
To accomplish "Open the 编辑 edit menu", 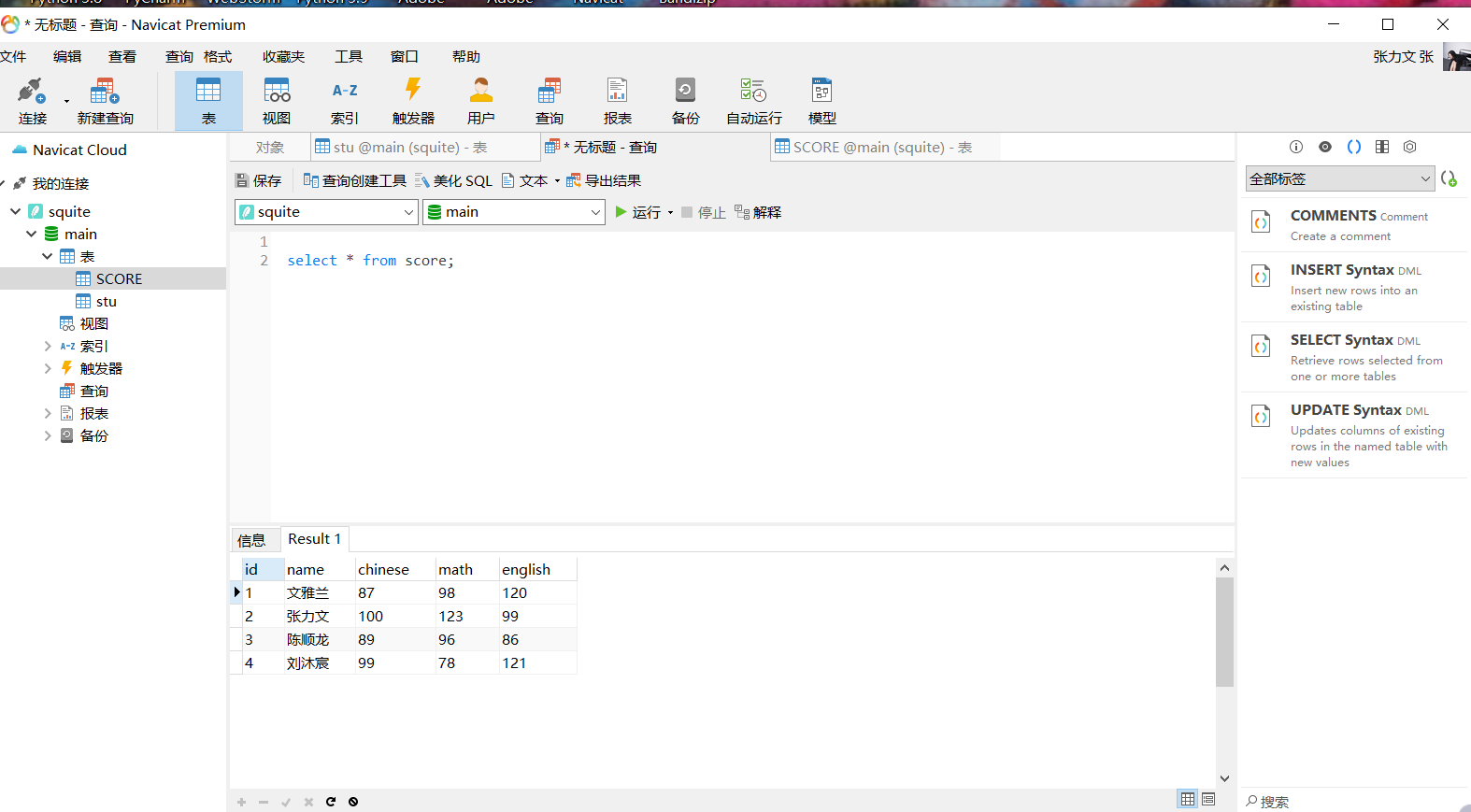I will coord(67,57).
